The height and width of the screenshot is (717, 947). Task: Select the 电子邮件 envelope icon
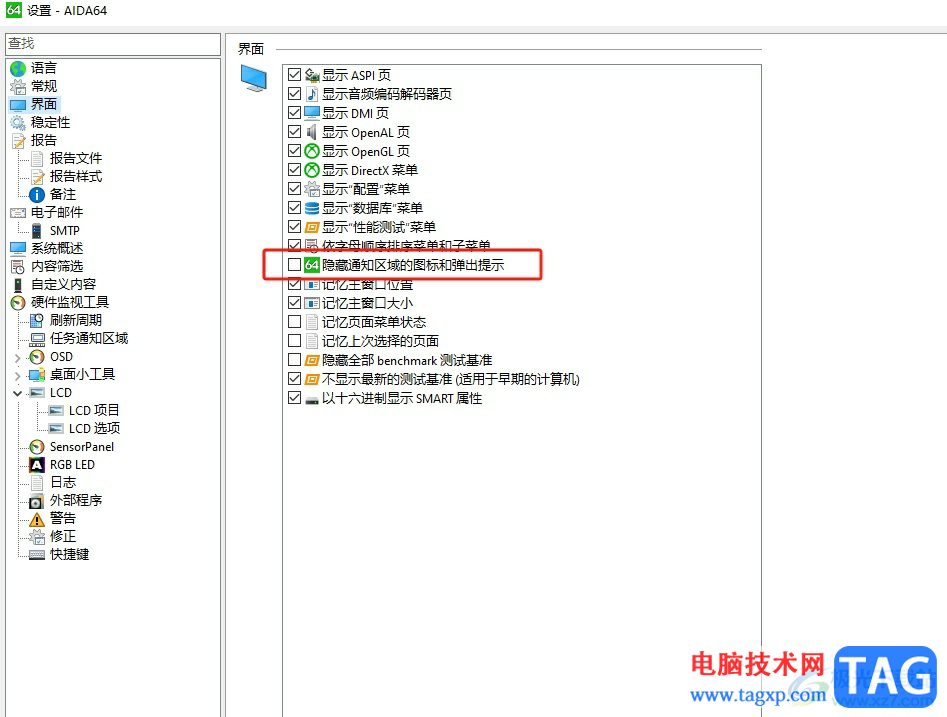tap(18, 213)
